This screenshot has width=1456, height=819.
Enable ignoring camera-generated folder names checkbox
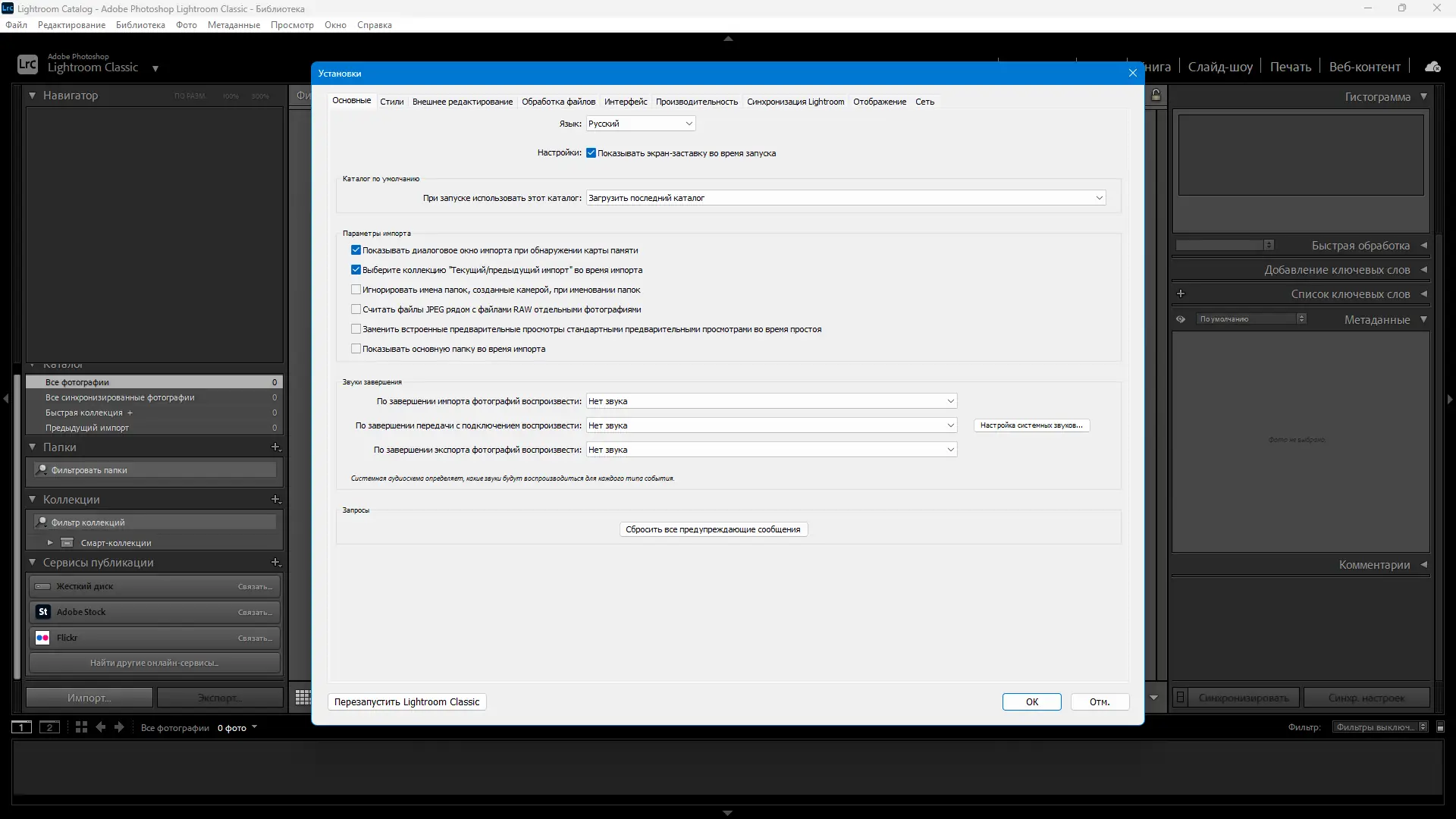tap(356, 290)
